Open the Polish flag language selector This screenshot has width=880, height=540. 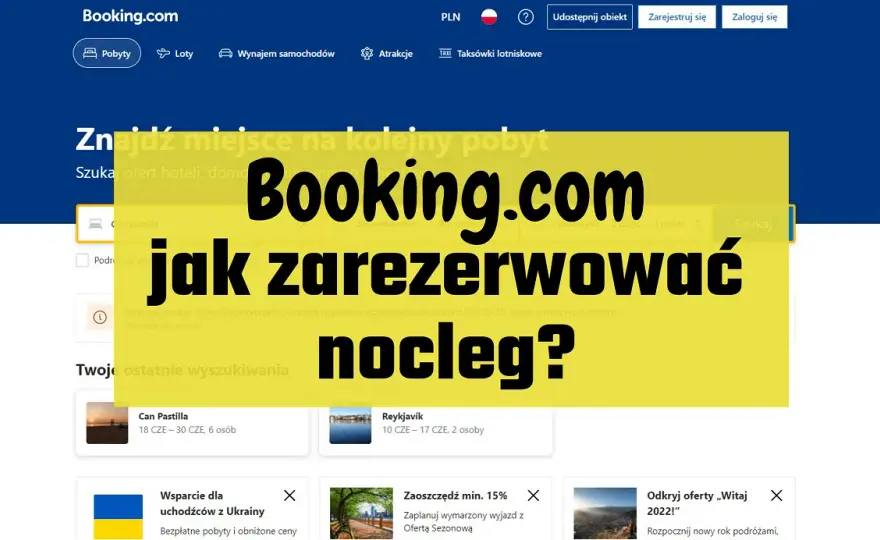pos(489,17)
